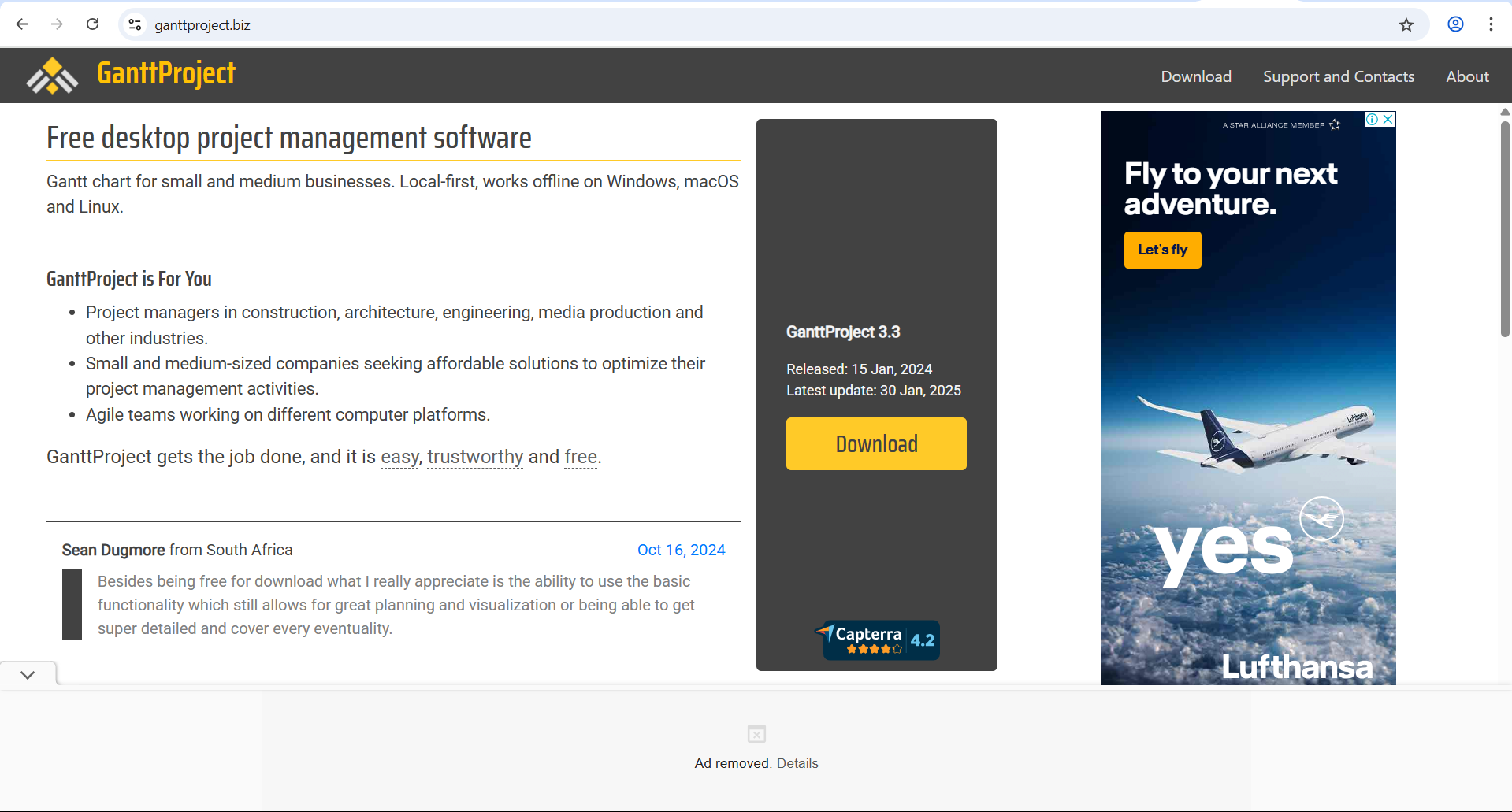Image resolution: width=1512 pixels, height=812 pixels.
Task: Click the 'Sean Dugmore' reviewer name
Action: click(113, 550)
